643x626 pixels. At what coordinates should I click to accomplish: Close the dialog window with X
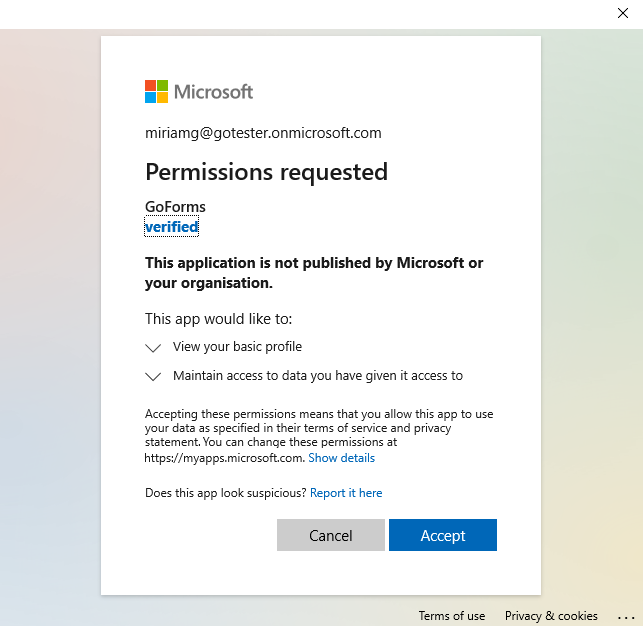pyautogui.click(x=622, y=13)
